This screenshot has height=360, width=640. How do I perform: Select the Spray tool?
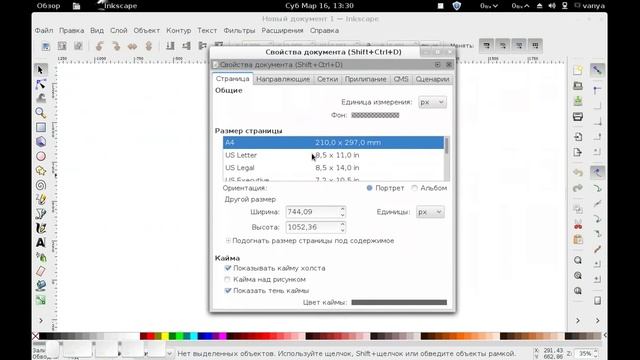click(x=40, y=257)
